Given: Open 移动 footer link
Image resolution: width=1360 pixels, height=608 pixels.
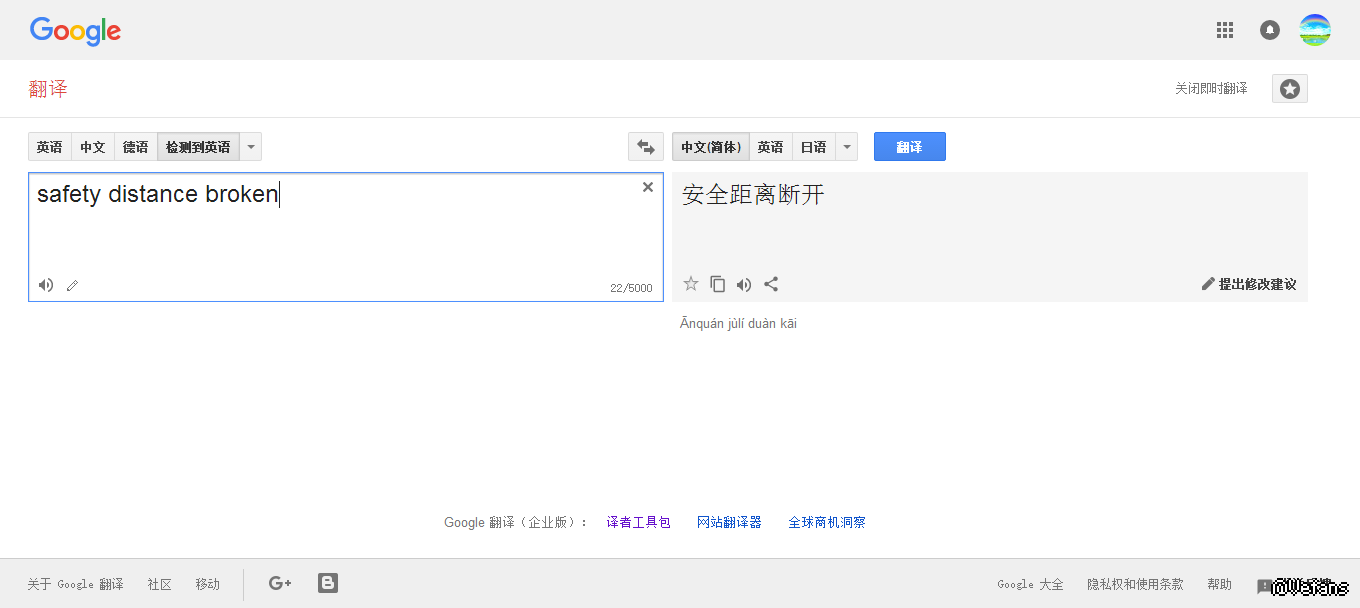Looking at the screenshot, I should click(208, 584).
